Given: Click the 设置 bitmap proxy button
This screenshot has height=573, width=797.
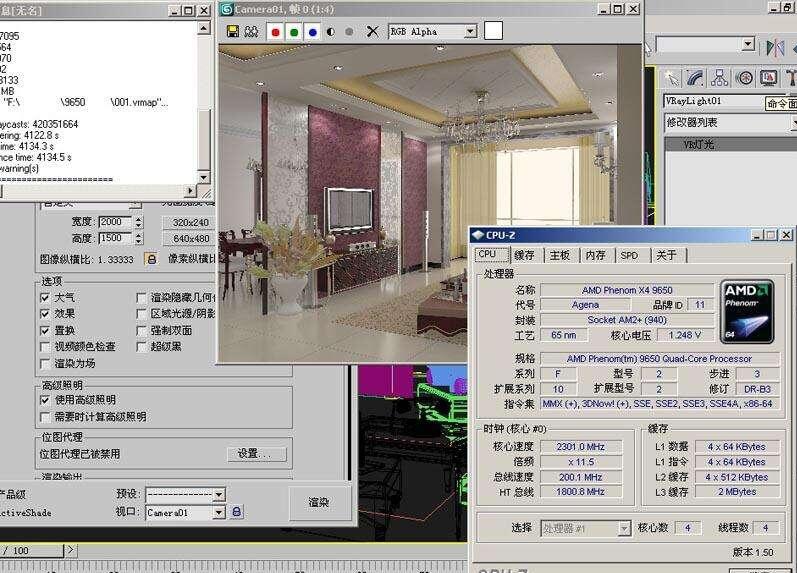Looking at the screenshot, I should tap(256, 454).
